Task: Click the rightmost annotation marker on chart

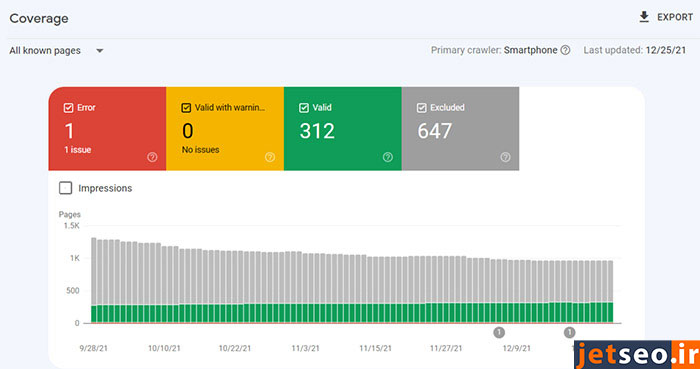Action: click(569, 332)
